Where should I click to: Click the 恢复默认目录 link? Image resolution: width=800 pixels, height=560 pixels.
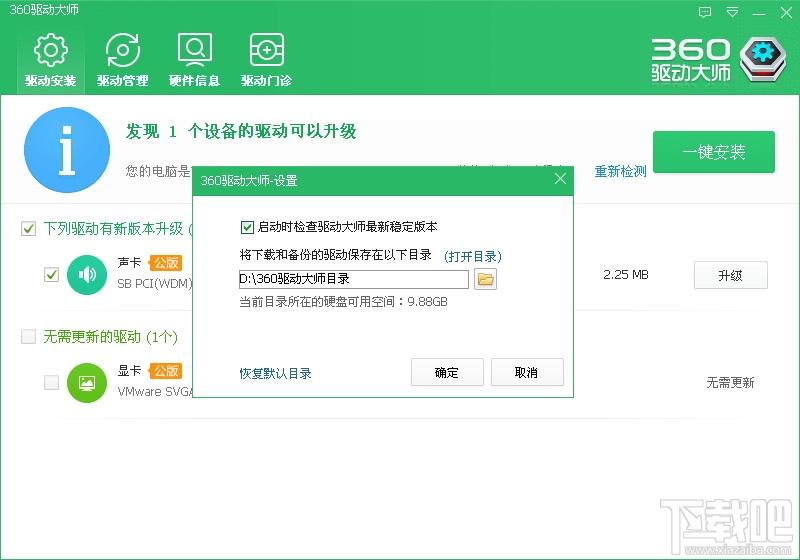tap(275, 373)
